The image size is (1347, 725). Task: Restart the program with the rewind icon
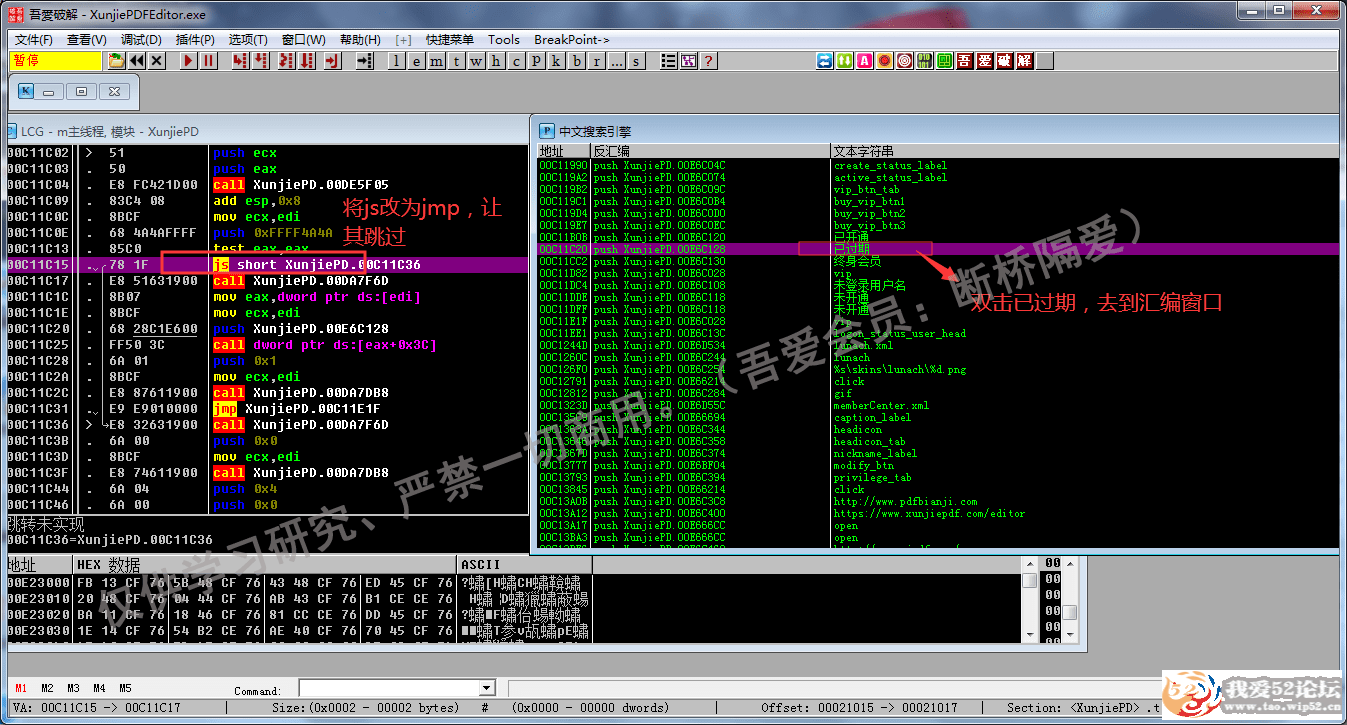point(136,61)
